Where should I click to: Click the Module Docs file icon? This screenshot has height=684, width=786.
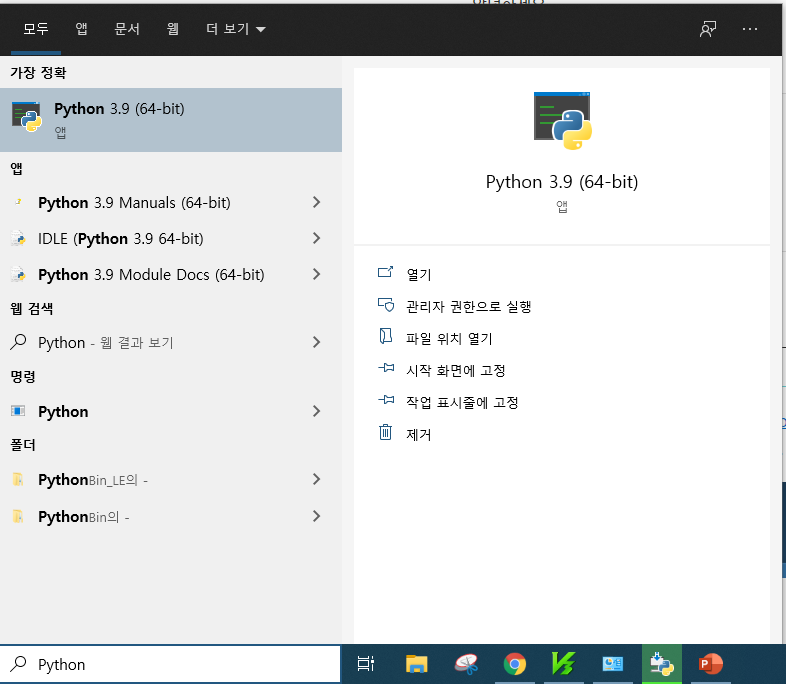point(18,275)
